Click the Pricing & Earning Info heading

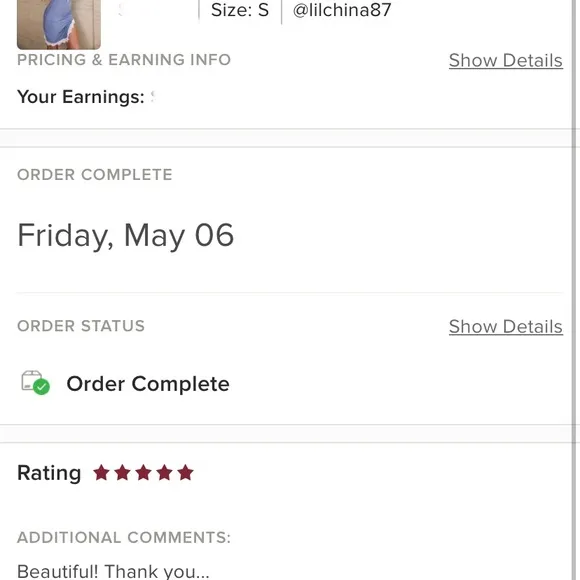coord(124,60)
